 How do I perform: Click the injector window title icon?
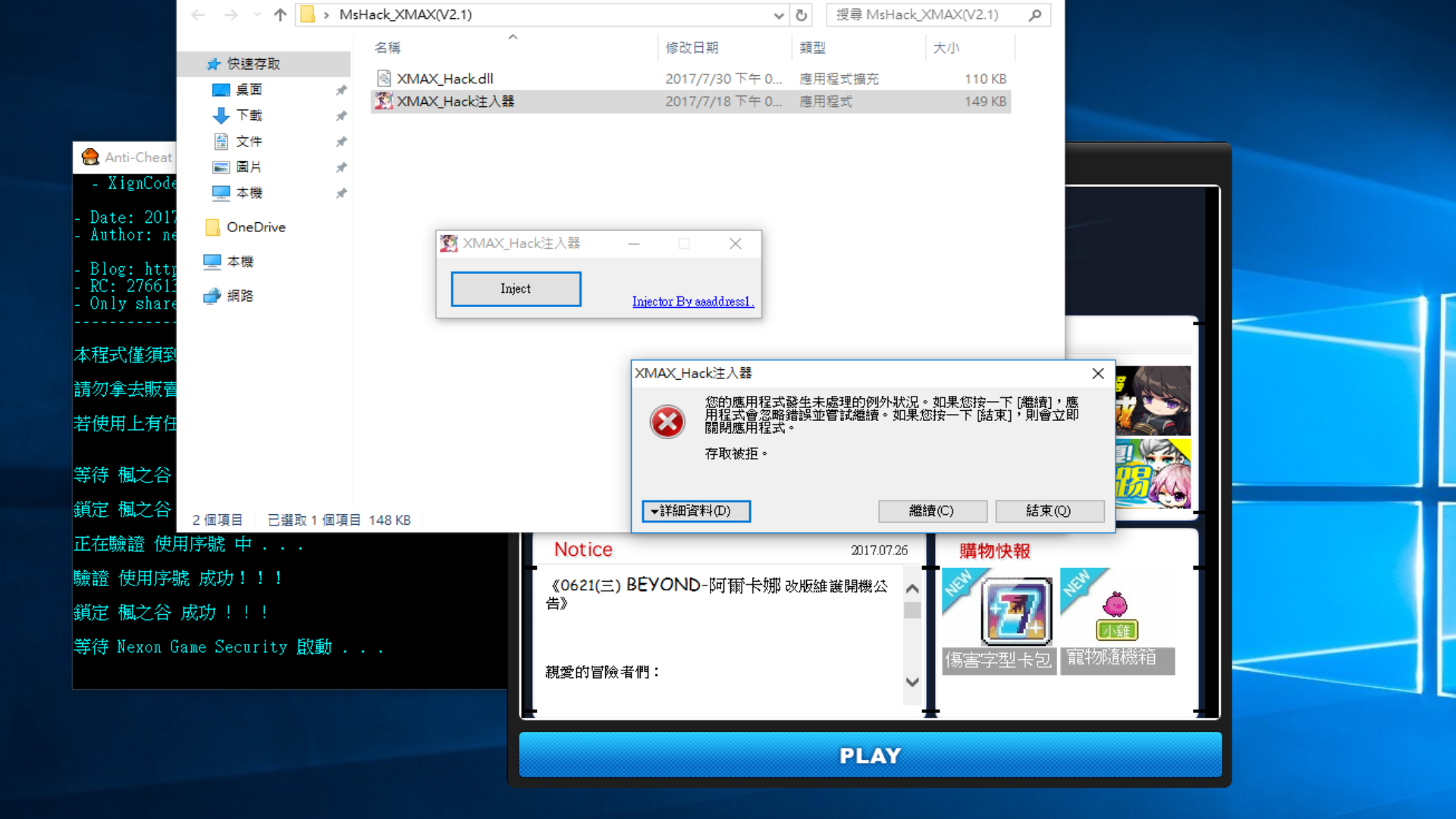point(449,243)
